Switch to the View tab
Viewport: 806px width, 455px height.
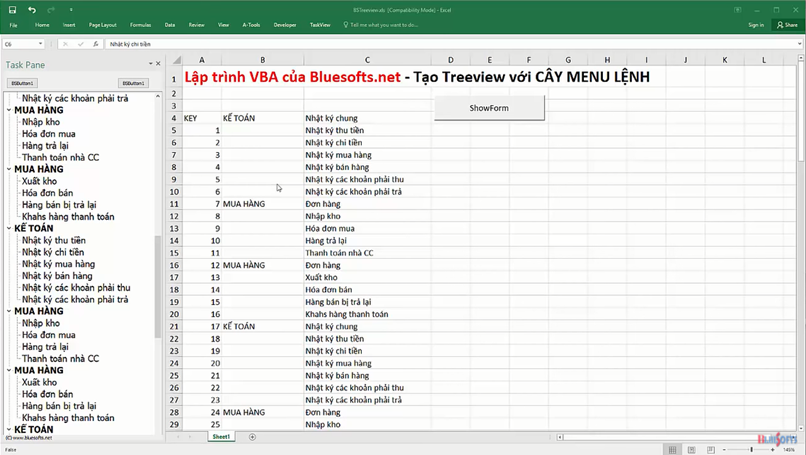[x=223, y=25]
